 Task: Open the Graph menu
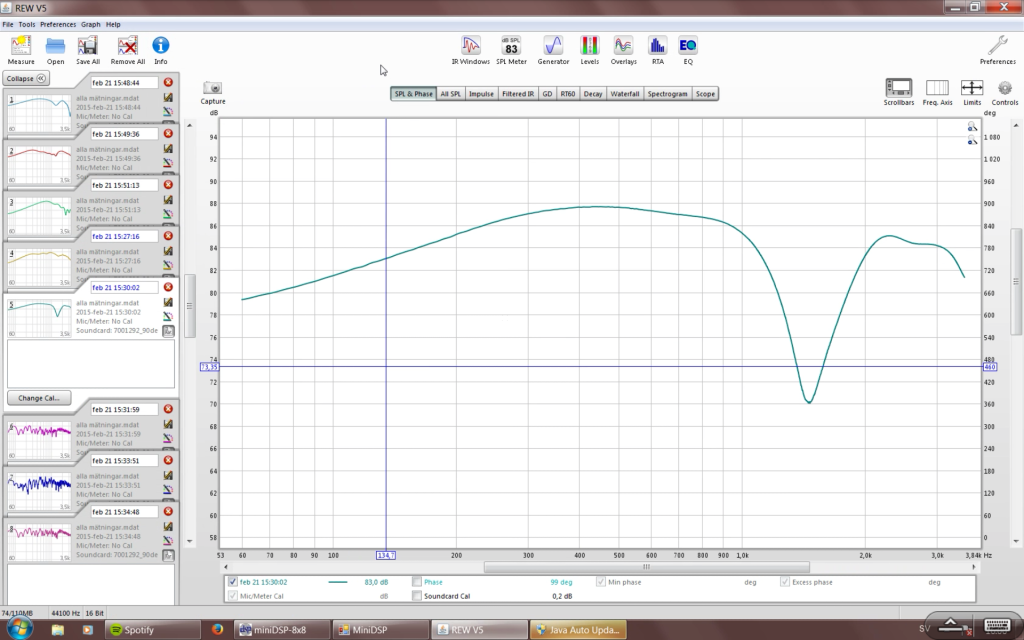(x=91, y=24)
